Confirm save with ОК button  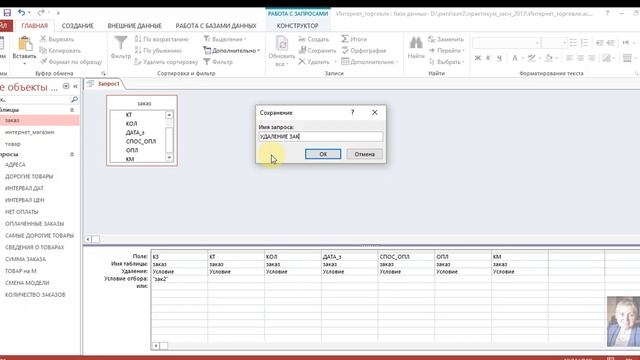323,154
